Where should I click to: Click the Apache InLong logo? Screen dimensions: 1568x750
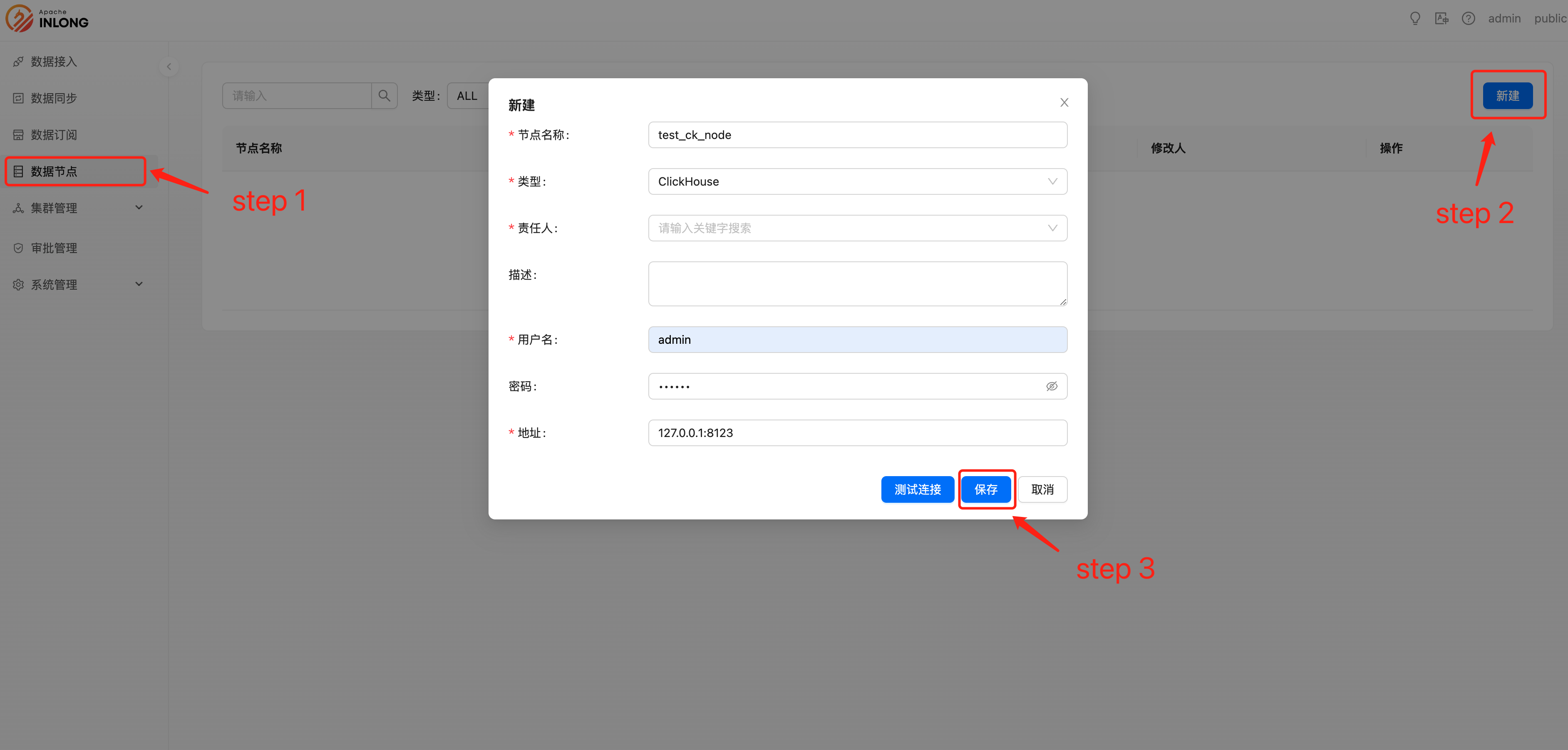(x=47, y=17)
